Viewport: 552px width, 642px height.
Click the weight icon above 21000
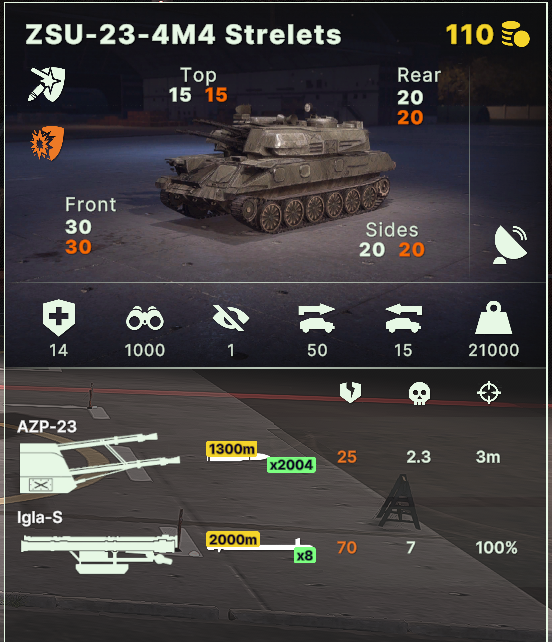point(494,318)
